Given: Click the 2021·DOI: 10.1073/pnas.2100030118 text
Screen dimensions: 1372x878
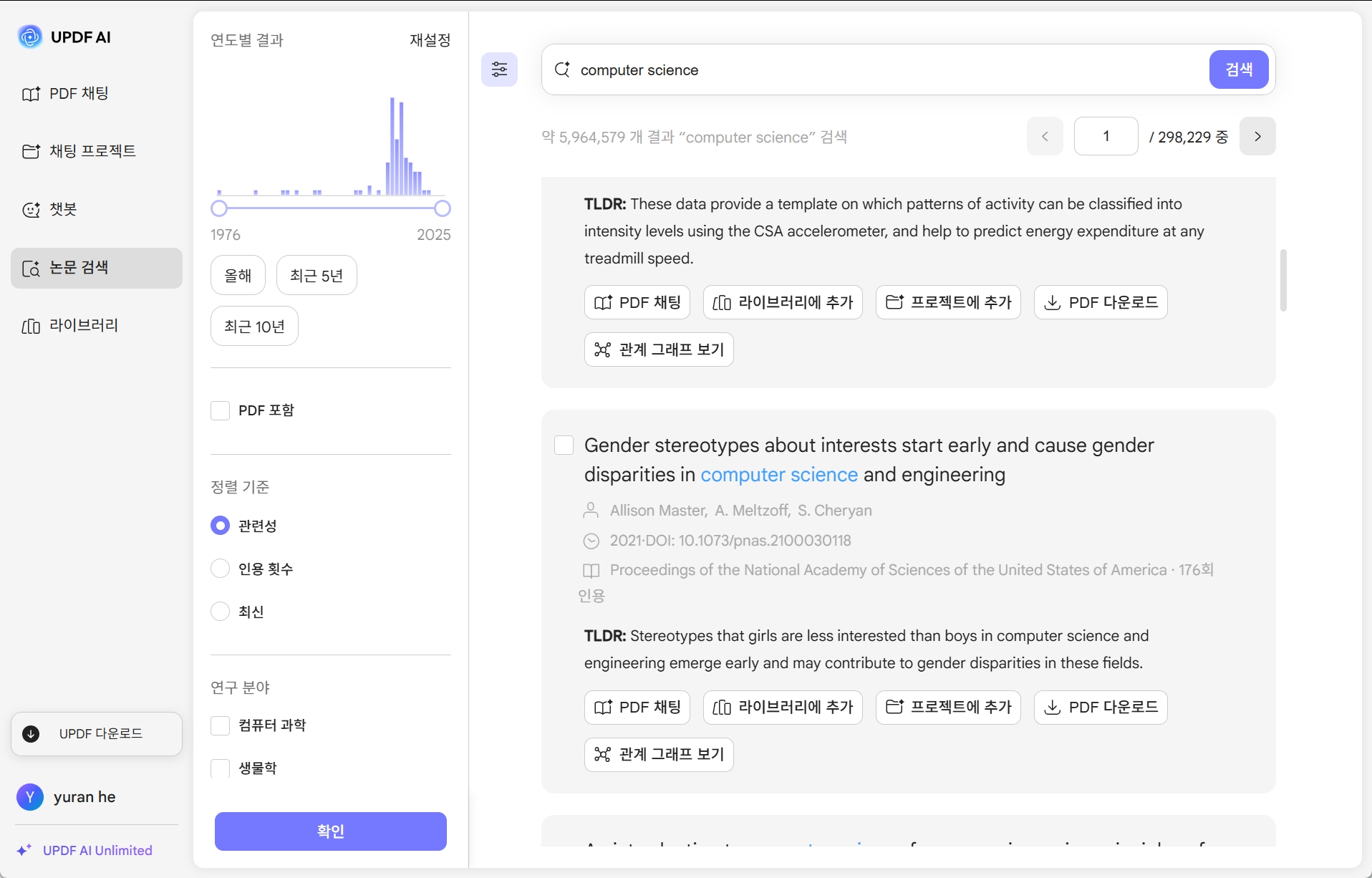Looking at the screenshot, I should pyautogui.click(x=730, y=541).
